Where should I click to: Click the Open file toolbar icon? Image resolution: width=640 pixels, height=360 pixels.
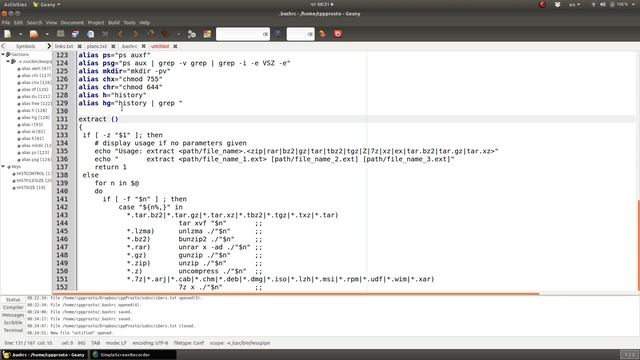point(34,34)
